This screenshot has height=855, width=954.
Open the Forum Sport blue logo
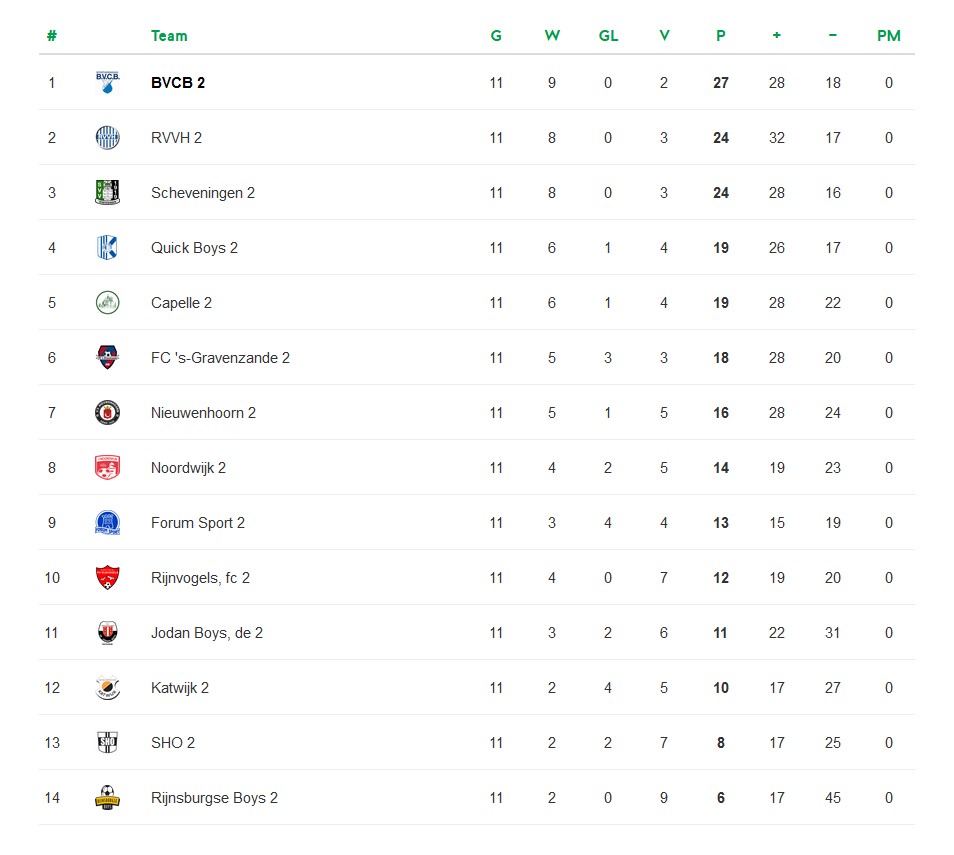(x=108, y=522)
